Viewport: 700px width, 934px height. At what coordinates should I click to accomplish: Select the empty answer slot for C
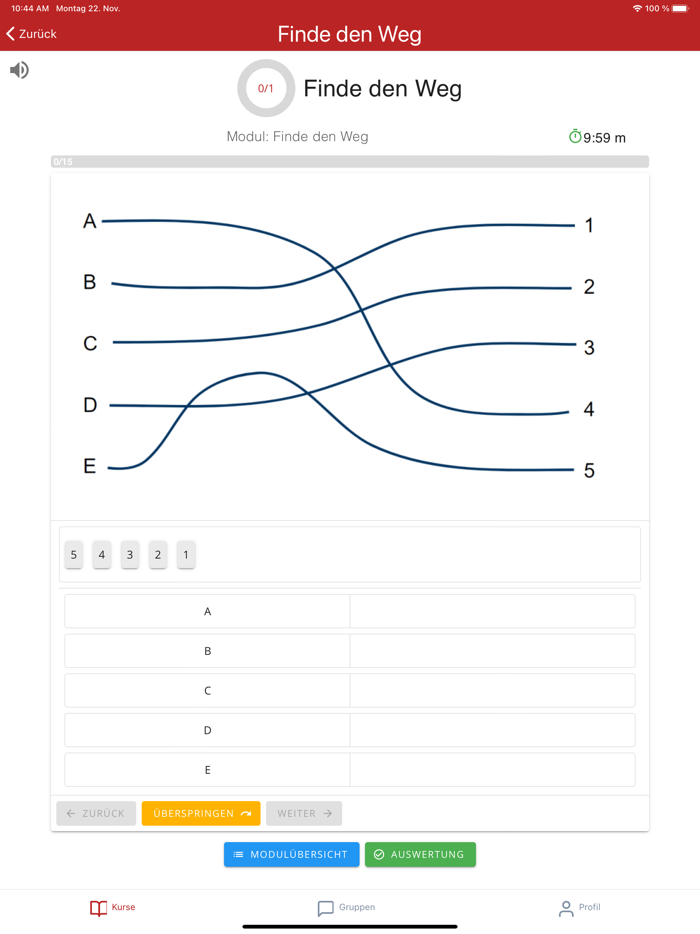492,691
